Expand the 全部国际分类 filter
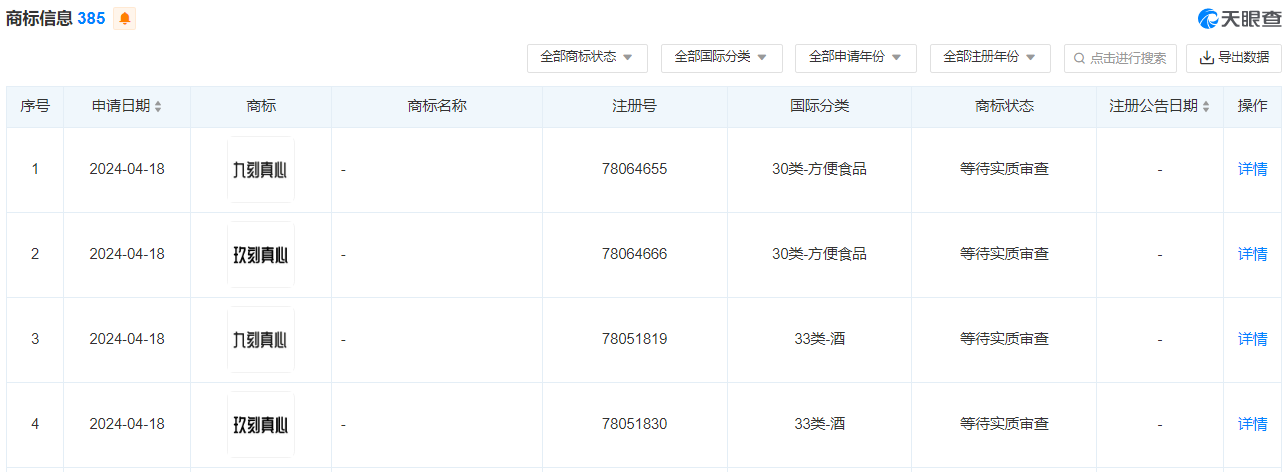The image size is (1287, 472). [x=721, y=58]
